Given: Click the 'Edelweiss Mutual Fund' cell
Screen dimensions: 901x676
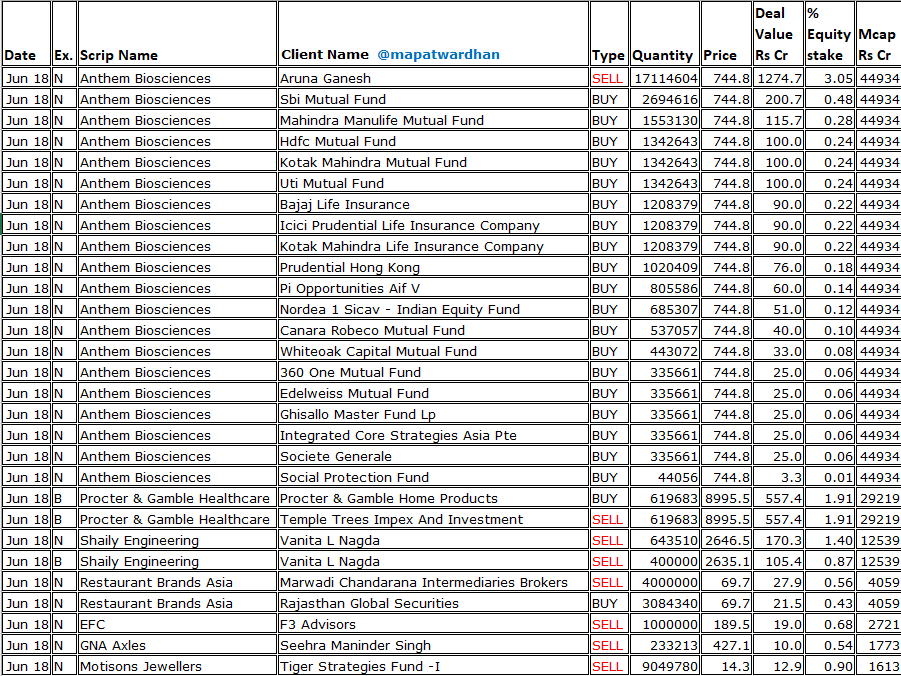Looking at the screenshot, I should pyautogui.click(x=433, y=393).
